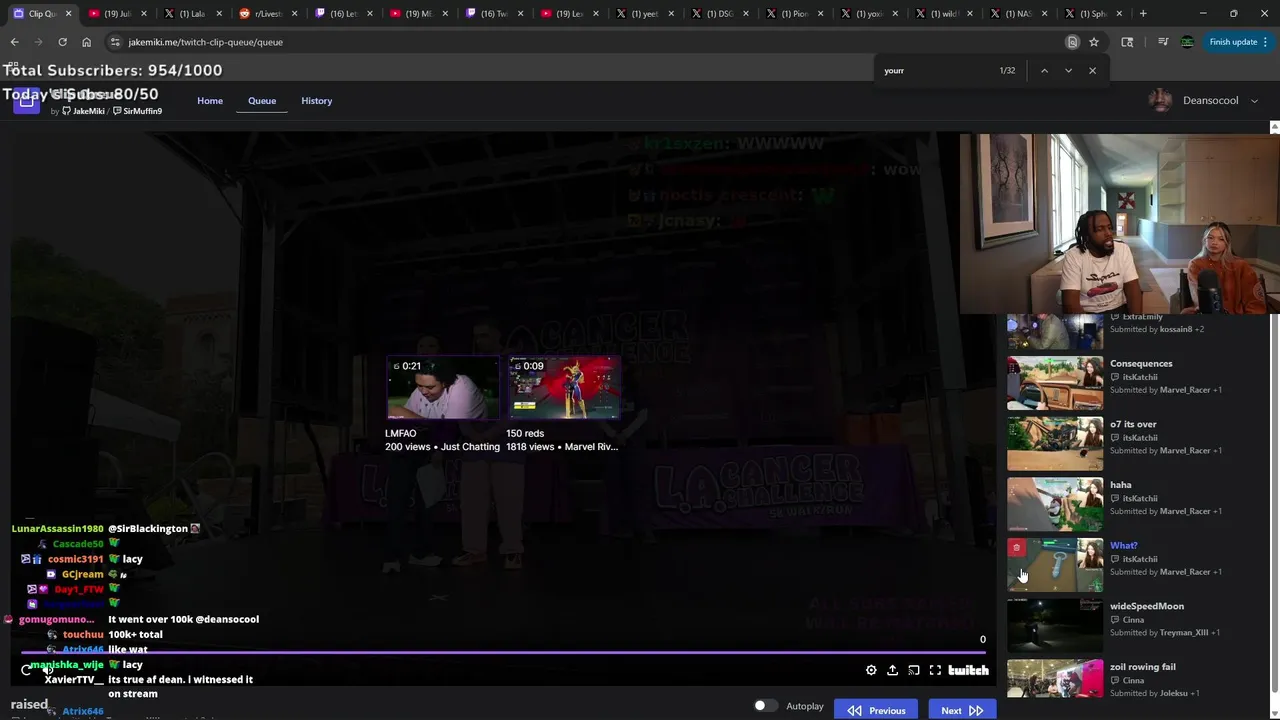
Task: Click the browser reload icon
Action: (x=62, y=42)
